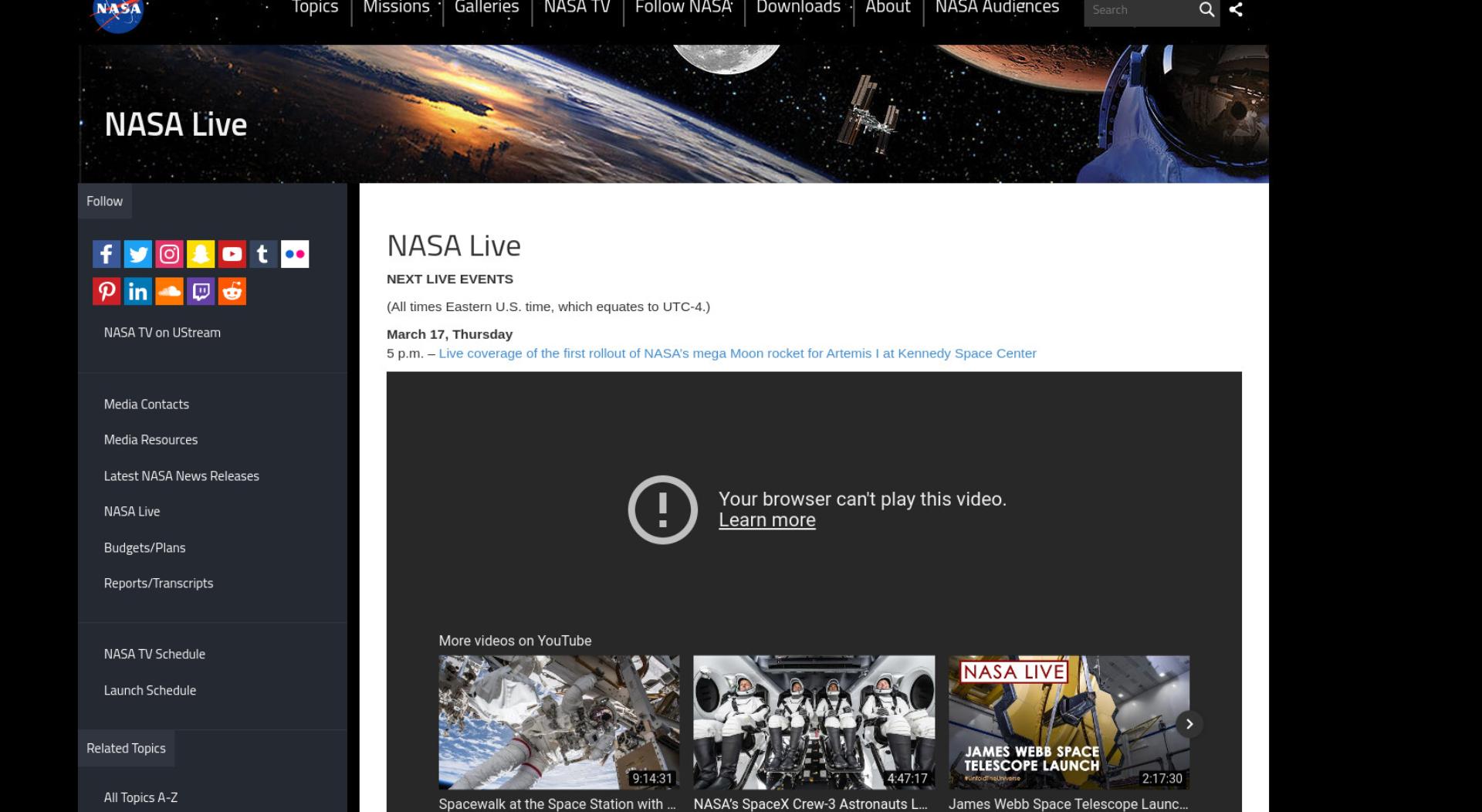Open NASA's LinkedIn icon
The width and height of the screenshot is (1482, 812).
(138, 291)
